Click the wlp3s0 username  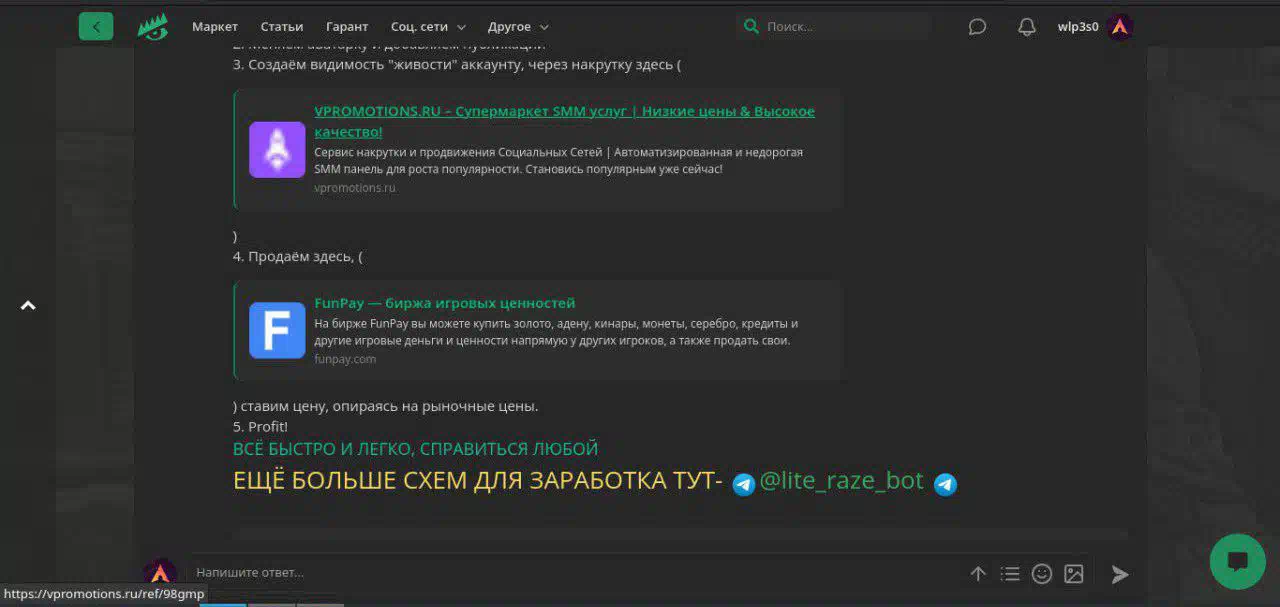[x=1078, y=27]
